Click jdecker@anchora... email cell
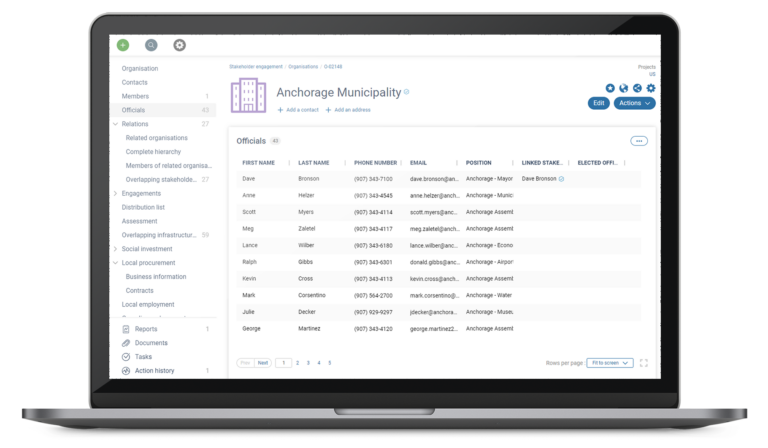 (x=433, y=312)
